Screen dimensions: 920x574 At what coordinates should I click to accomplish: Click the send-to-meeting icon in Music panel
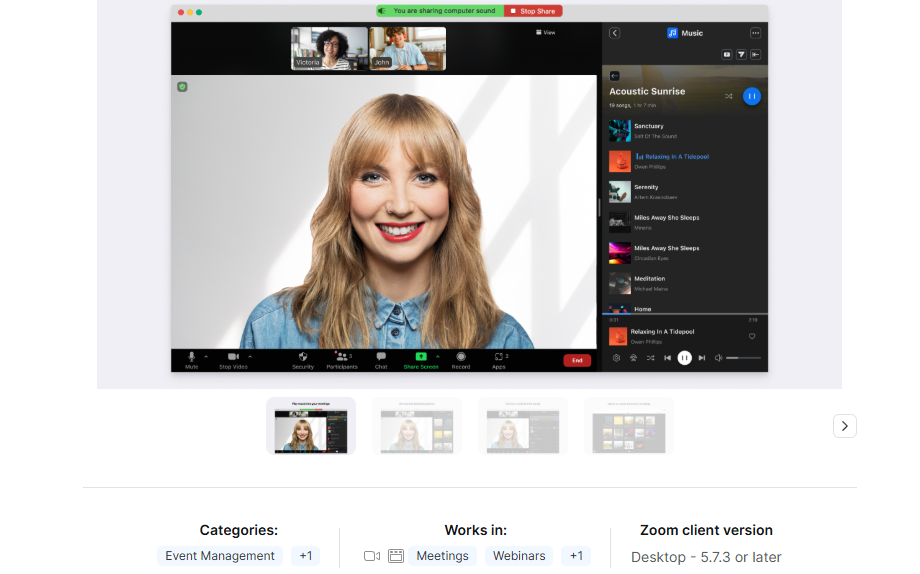(x=726, y=55)
